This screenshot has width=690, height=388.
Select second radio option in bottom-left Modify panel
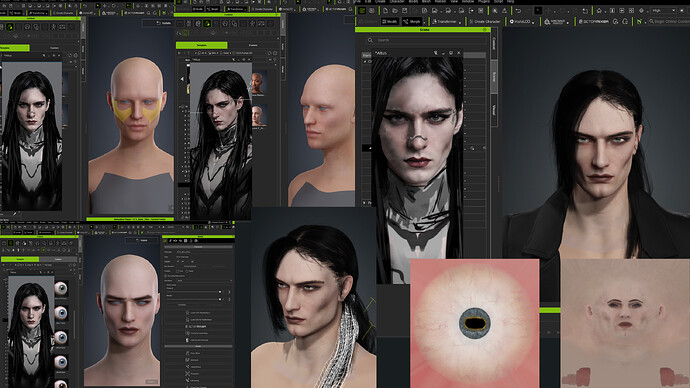tap(187, 271)
